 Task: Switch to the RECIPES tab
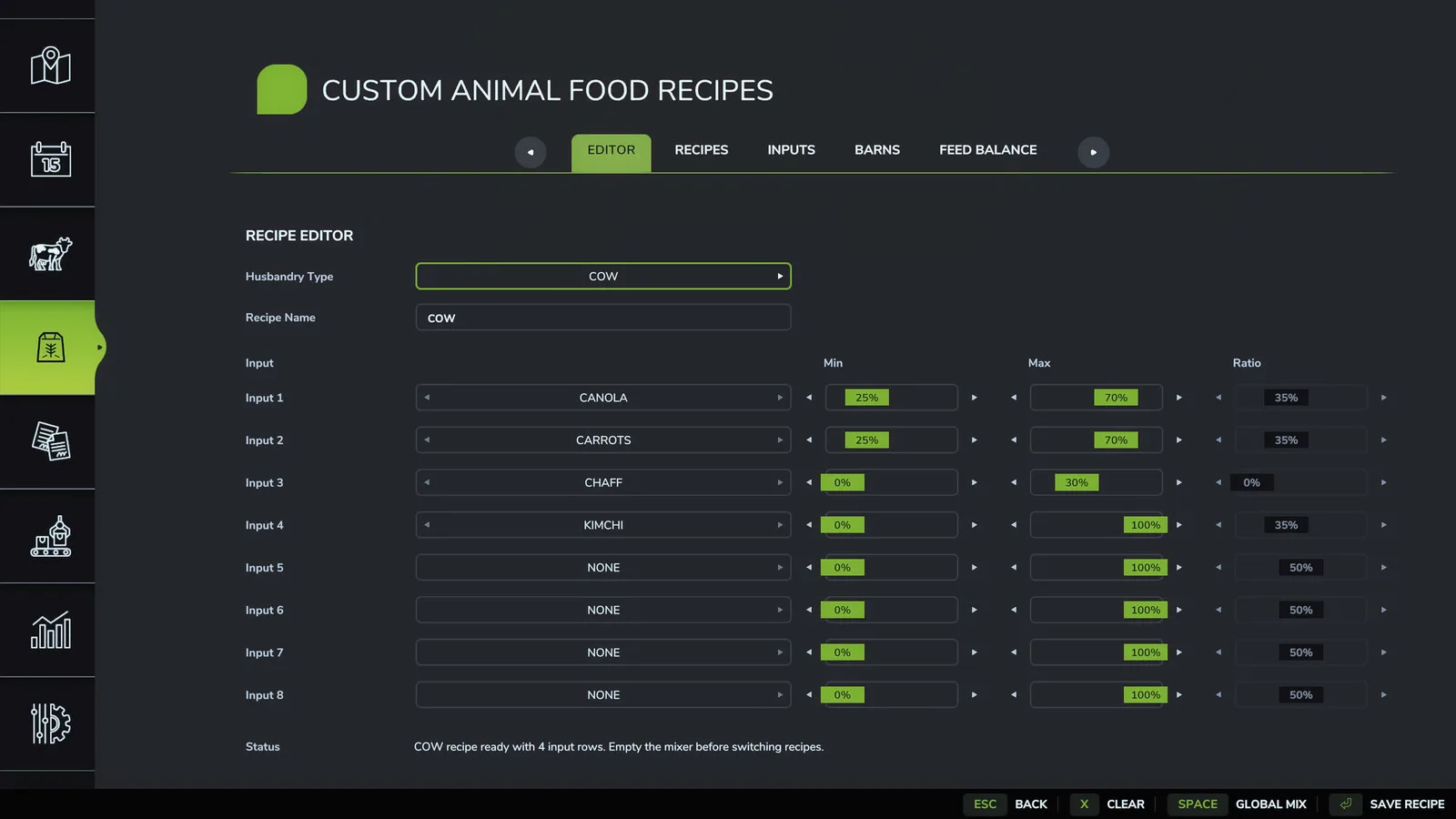701,150
